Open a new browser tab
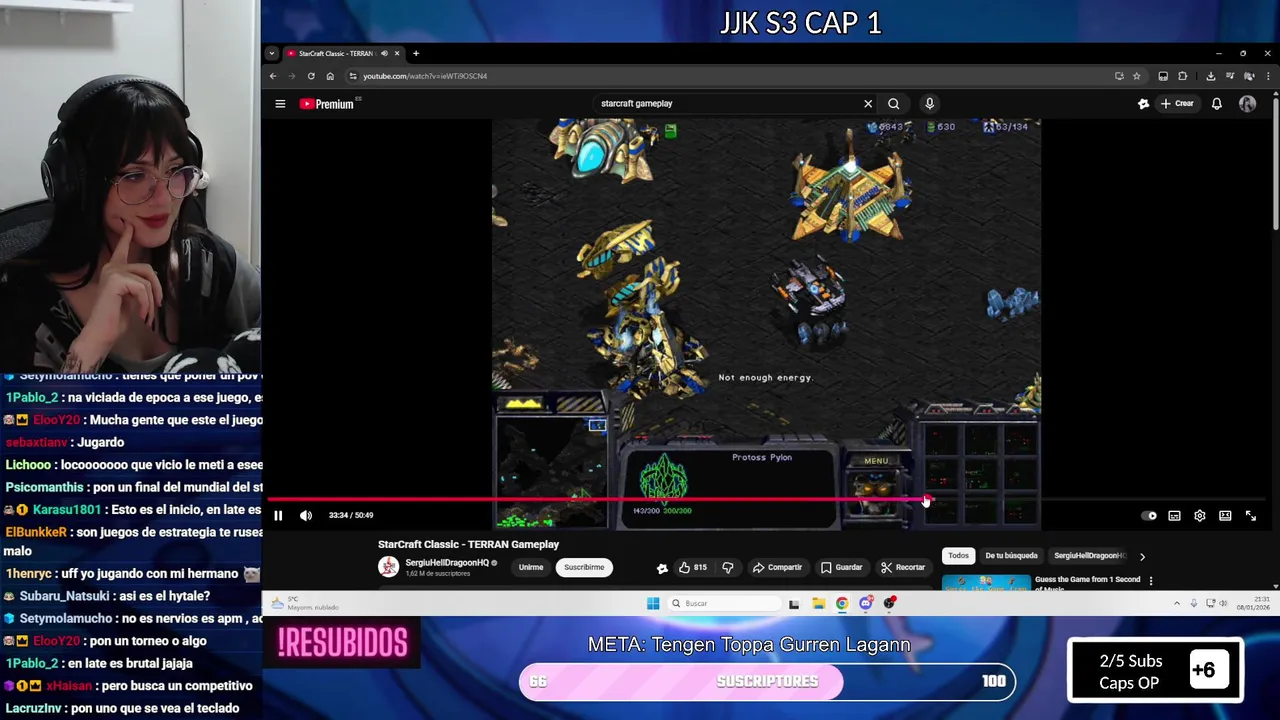 pos(416,54)
